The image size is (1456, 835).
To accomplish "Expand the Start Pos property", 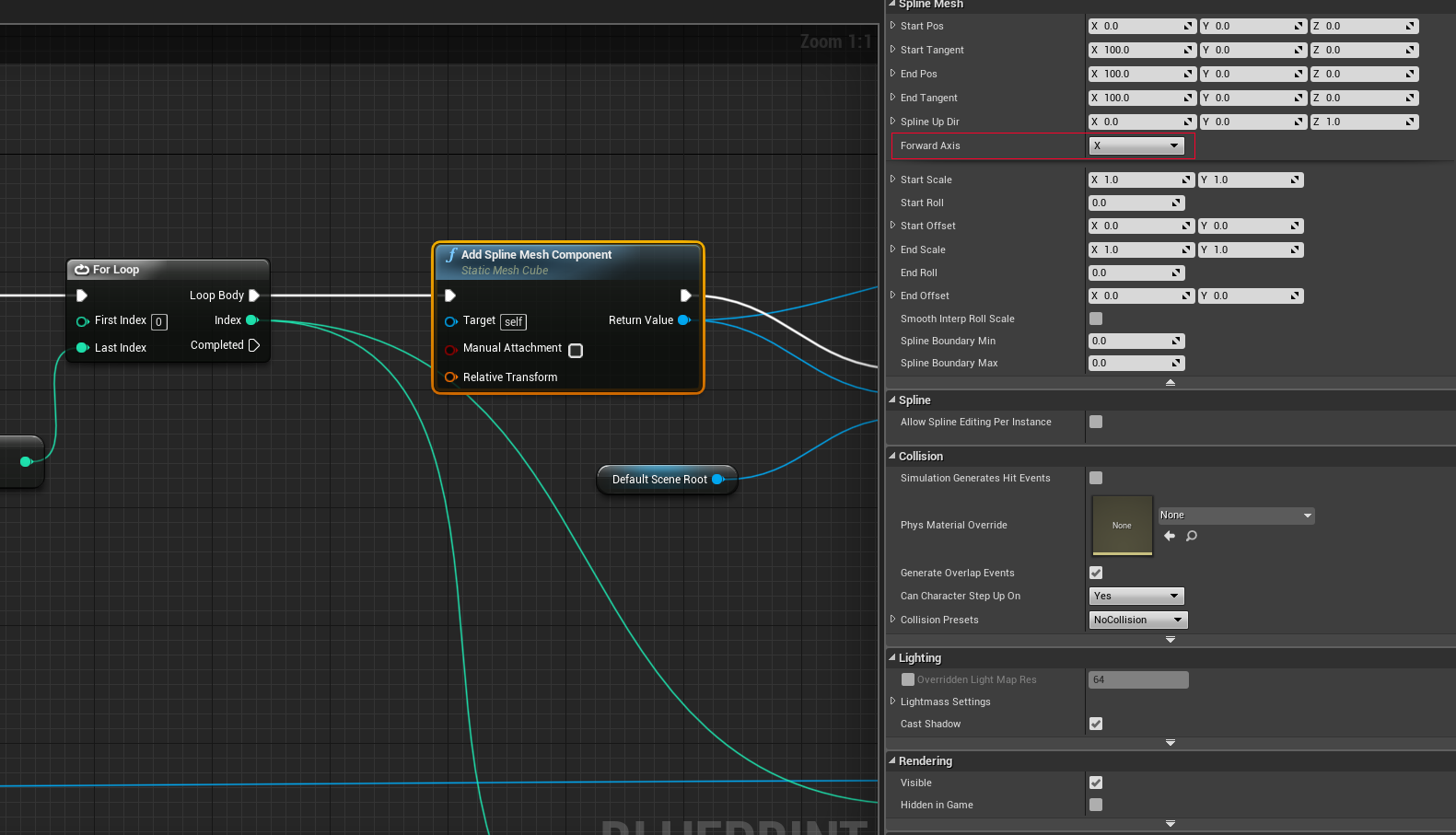I will coord(892,26).
